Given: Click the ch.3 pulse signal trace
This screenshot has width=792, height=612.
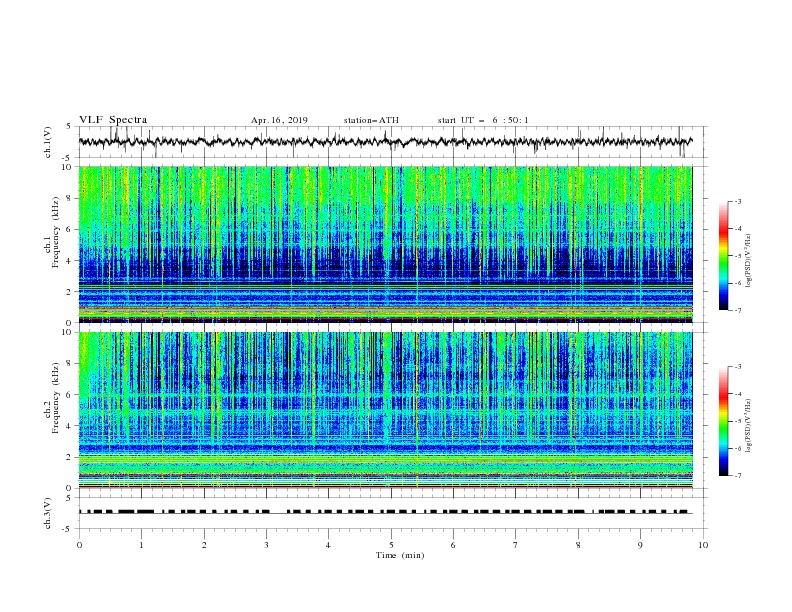Looking at the screenshot, I should pos(385,512).
